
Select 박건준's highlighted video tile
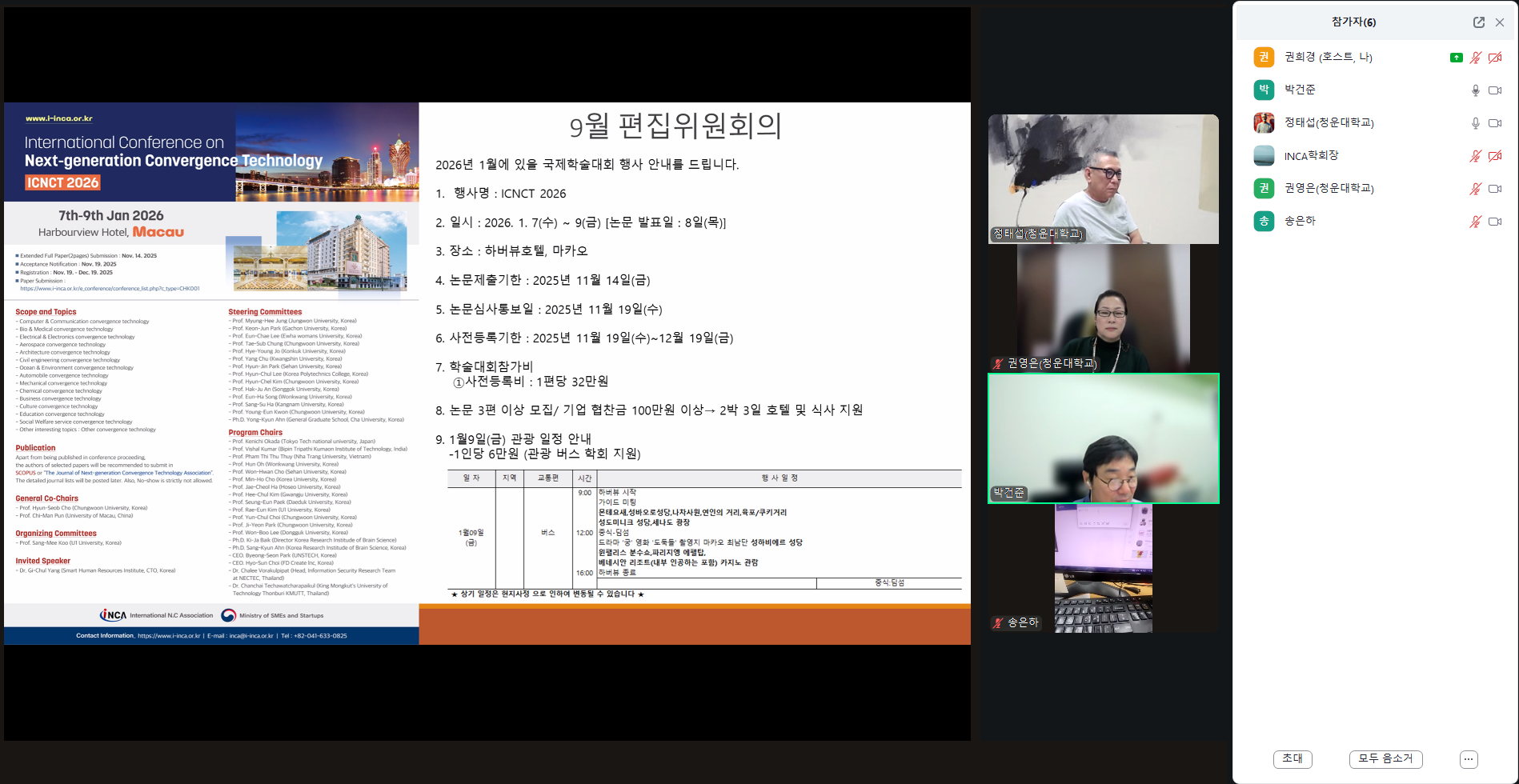1103,438
